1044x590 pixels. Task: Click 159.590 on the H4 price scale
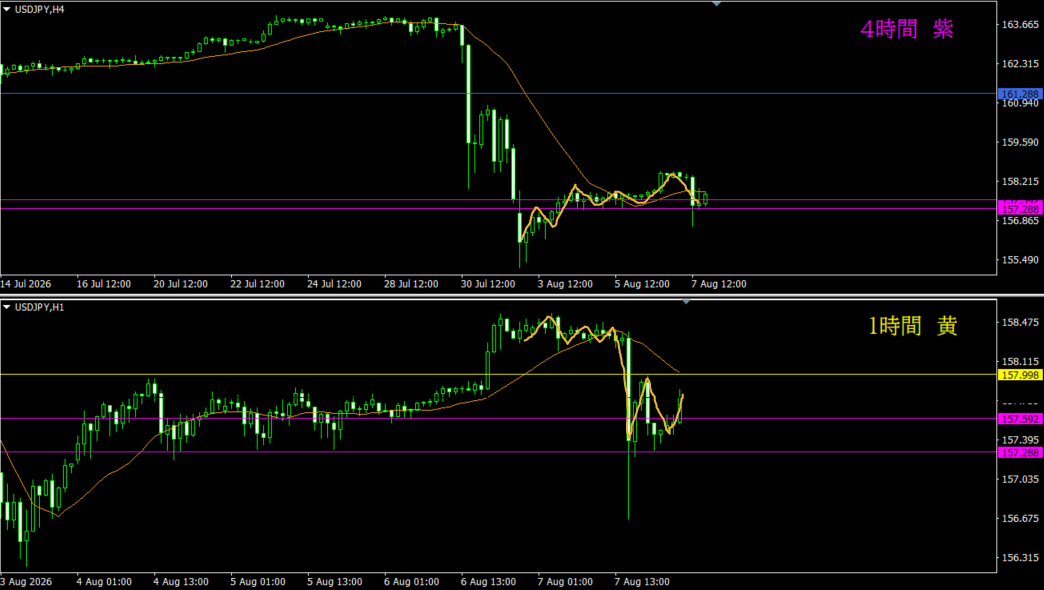click(1020, 142)
